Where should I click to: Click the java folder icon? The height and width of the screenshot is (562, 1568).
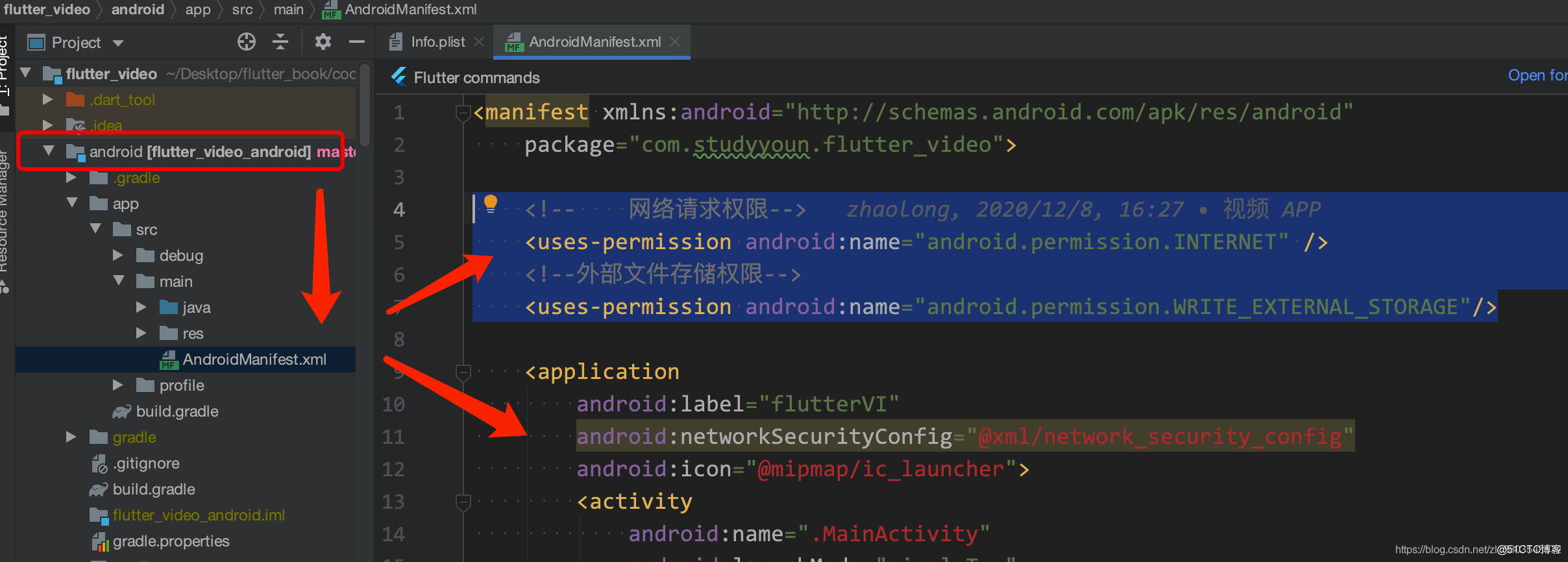169,307
